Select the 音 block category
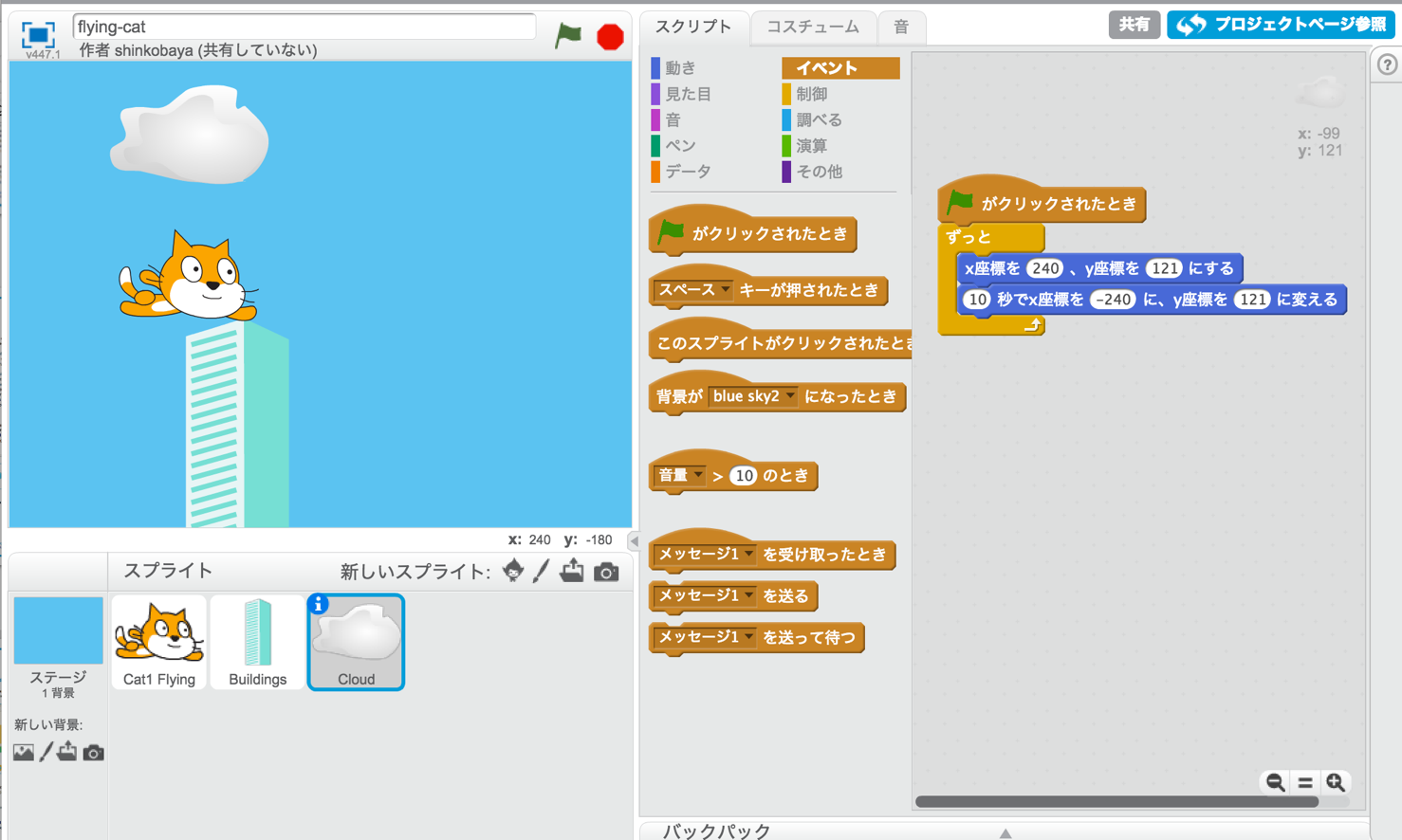This screenshot has width=1402, height=840. tap(673, 119)
